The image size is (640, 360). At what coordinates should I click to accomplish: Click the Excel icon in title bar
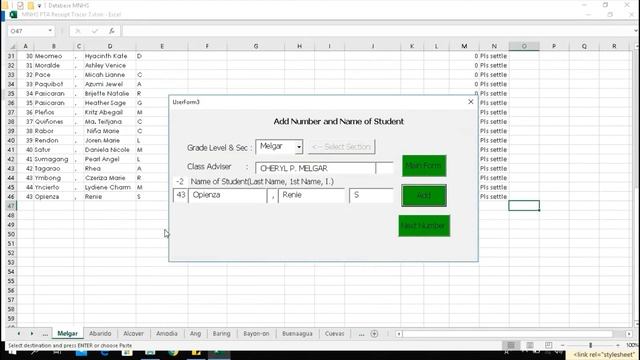(13, 14)
